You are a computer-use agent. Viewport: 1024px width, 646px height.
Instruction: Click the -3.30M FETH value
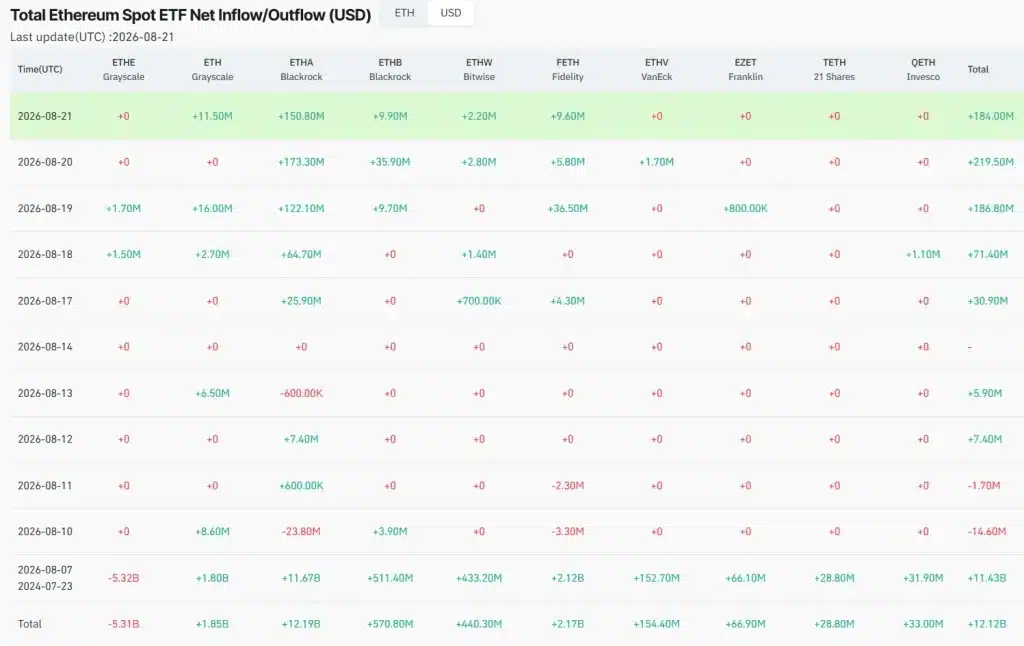pos(568,531)
